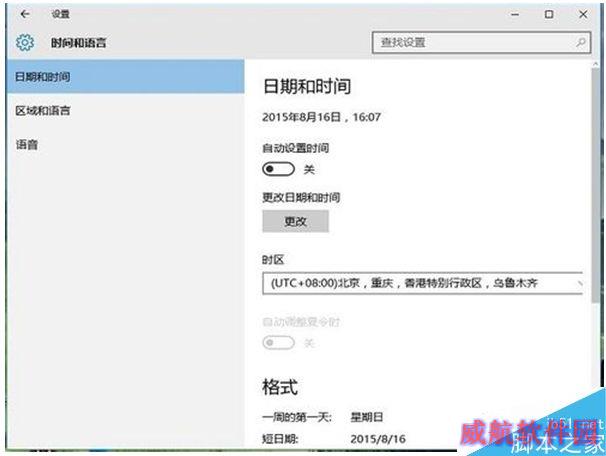Open the 语音 sidebar item

pos(125,145)
